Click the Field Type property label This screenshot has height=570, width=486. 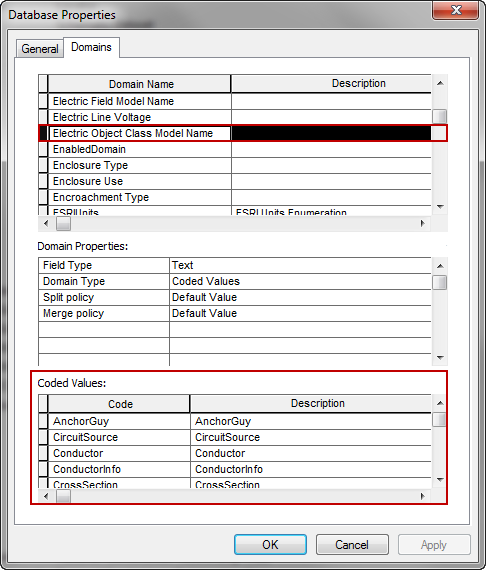tap(104, 265)
